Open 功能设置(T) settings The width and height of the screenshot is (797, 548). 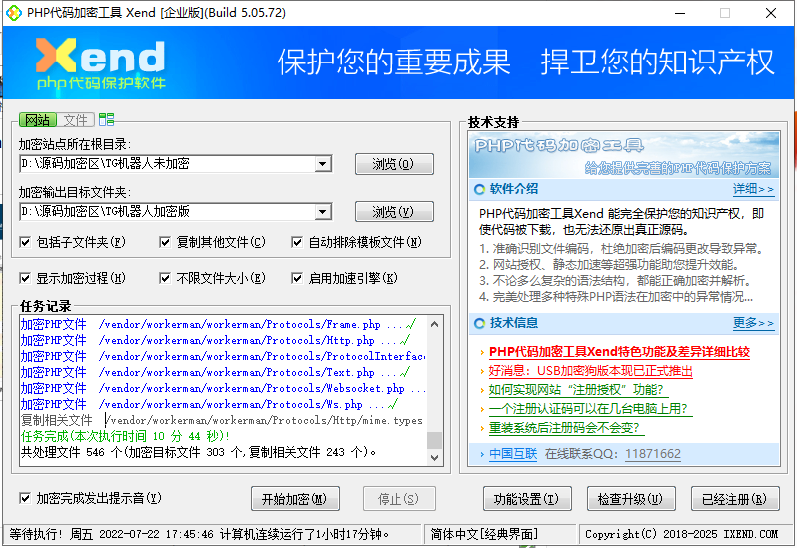pos(527,499)
